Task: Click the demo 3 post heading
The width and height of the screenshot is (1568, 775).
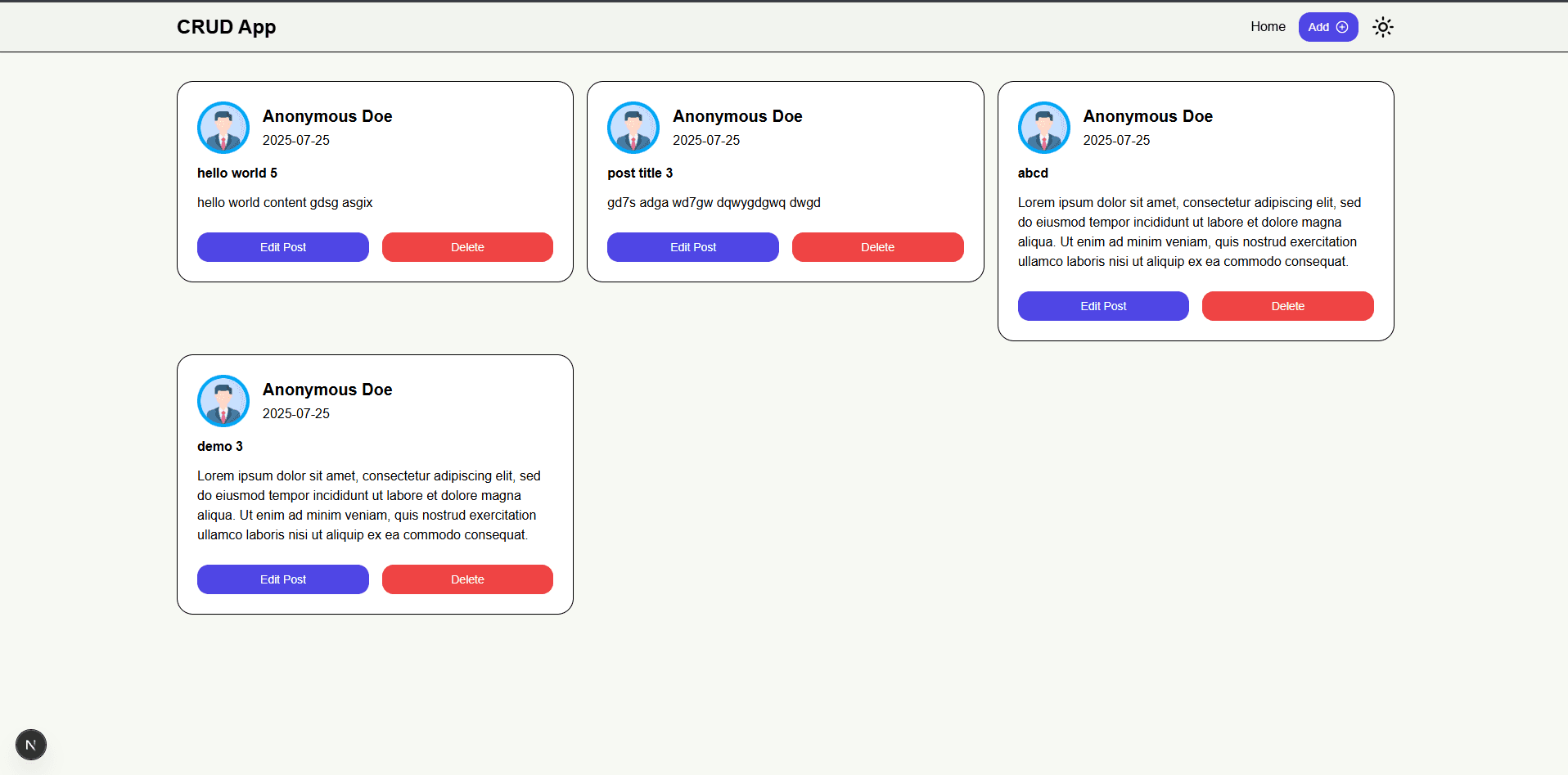Action: (x=220, y=447)
